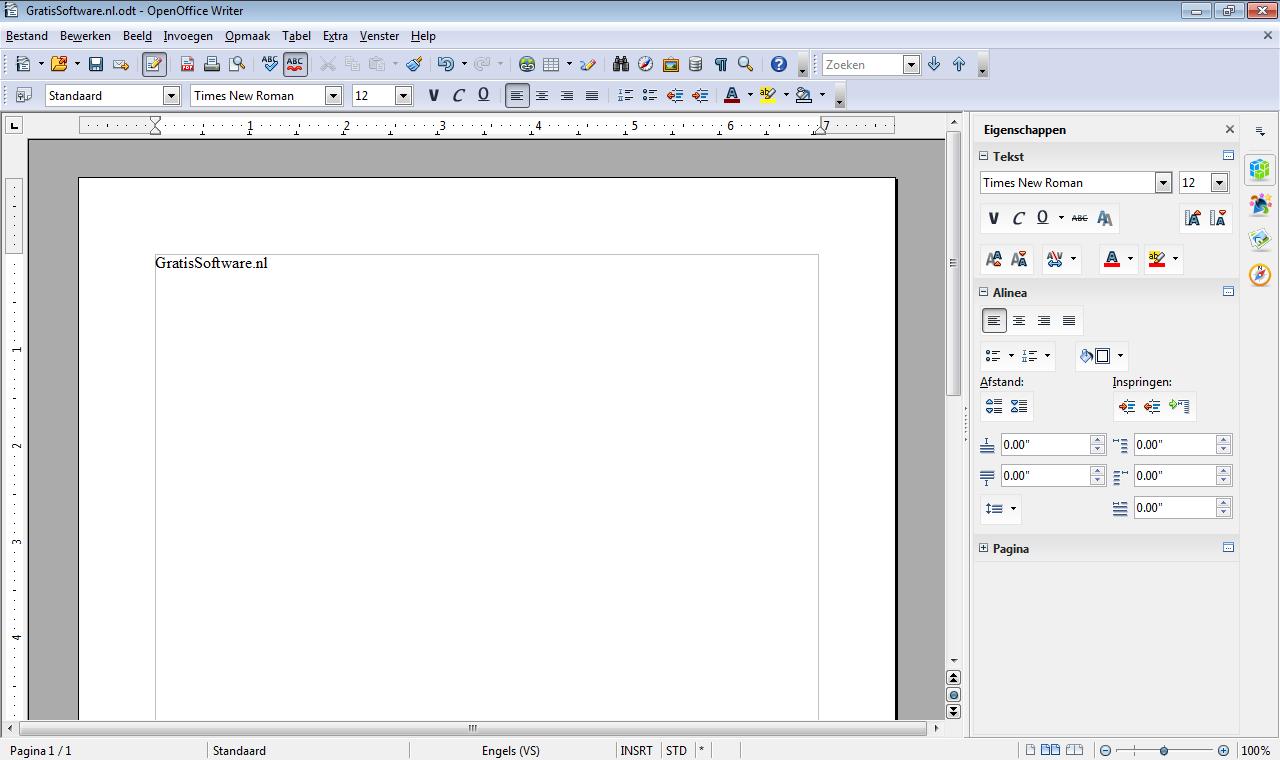Toggle AutoSpellcheck on the toolbar
The image size is (1280, 760).
295,64
